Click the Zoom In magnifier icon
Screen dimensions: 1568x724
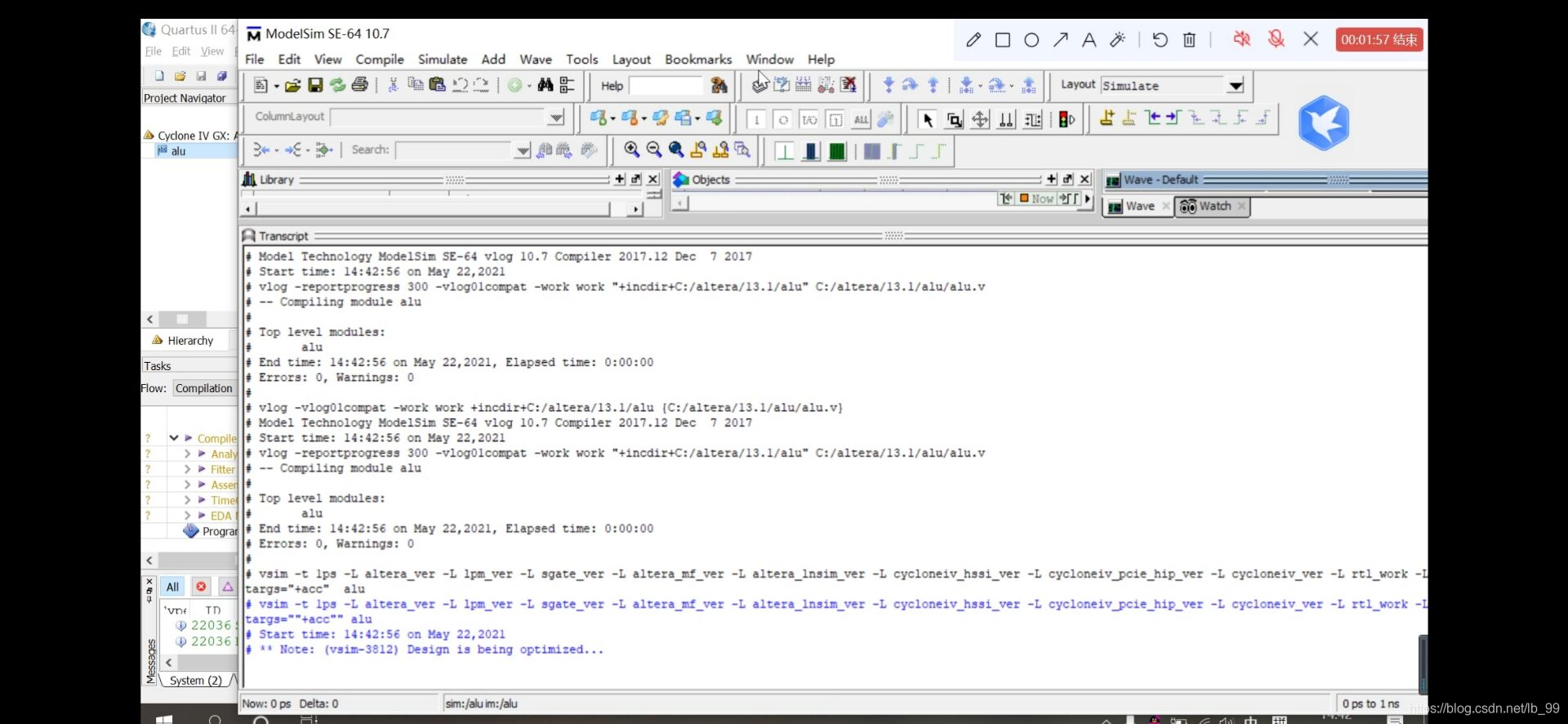631,150
